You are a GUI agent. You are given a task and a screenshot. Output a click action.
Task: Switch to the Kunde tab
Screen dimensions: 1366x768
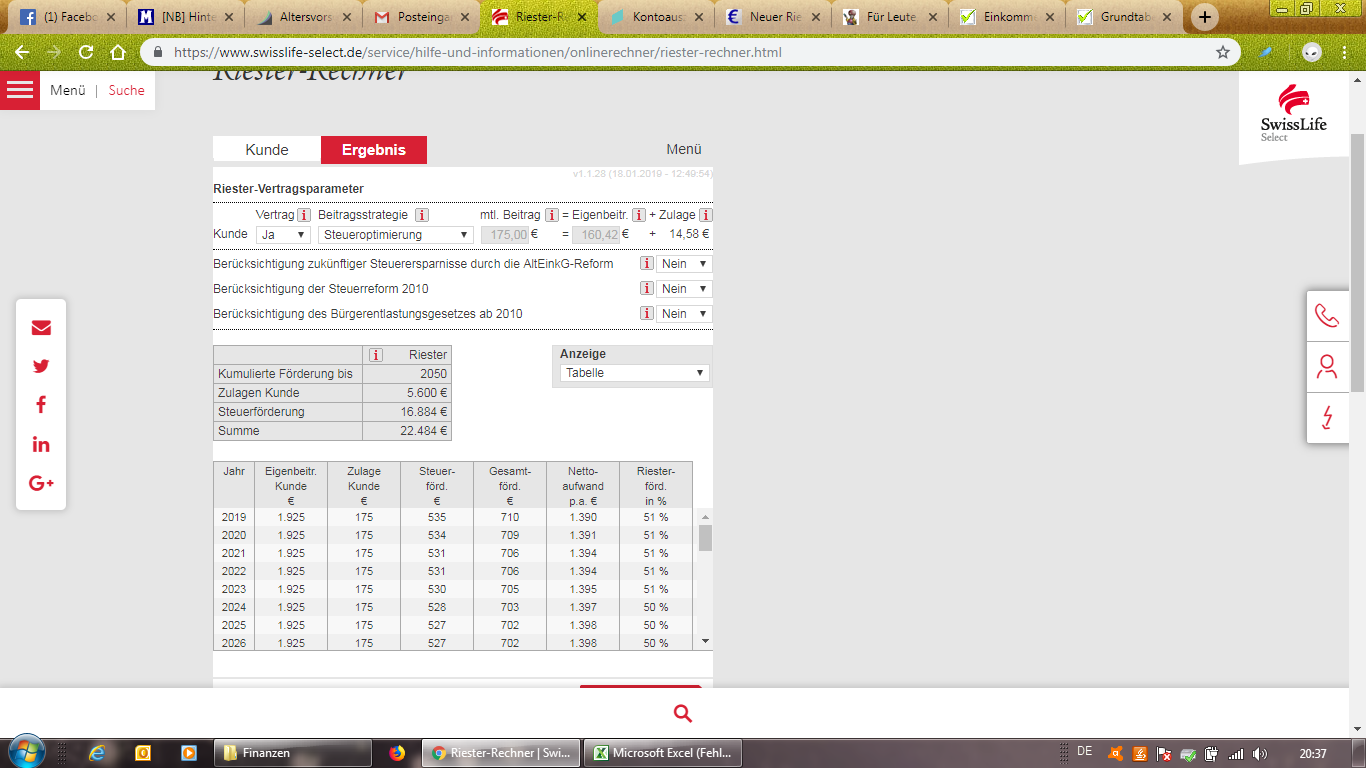pos(267,150)
